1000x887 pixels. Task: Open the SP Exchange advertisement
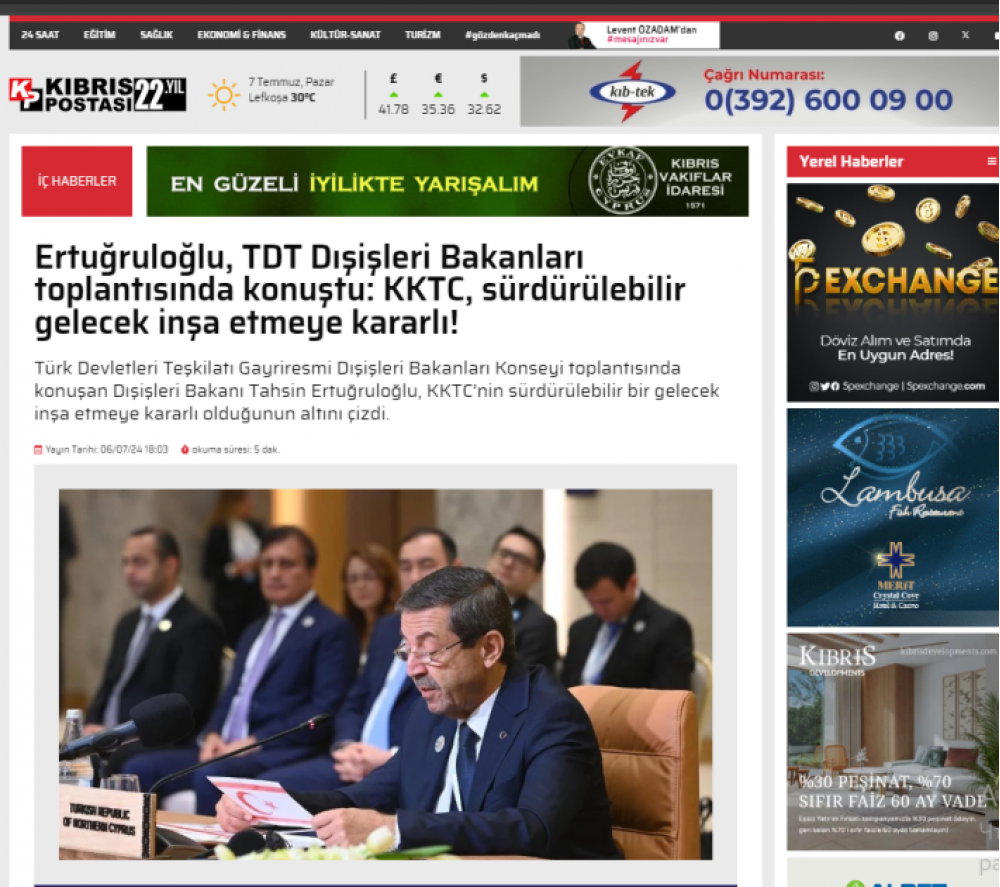click(x=892, y=292)
